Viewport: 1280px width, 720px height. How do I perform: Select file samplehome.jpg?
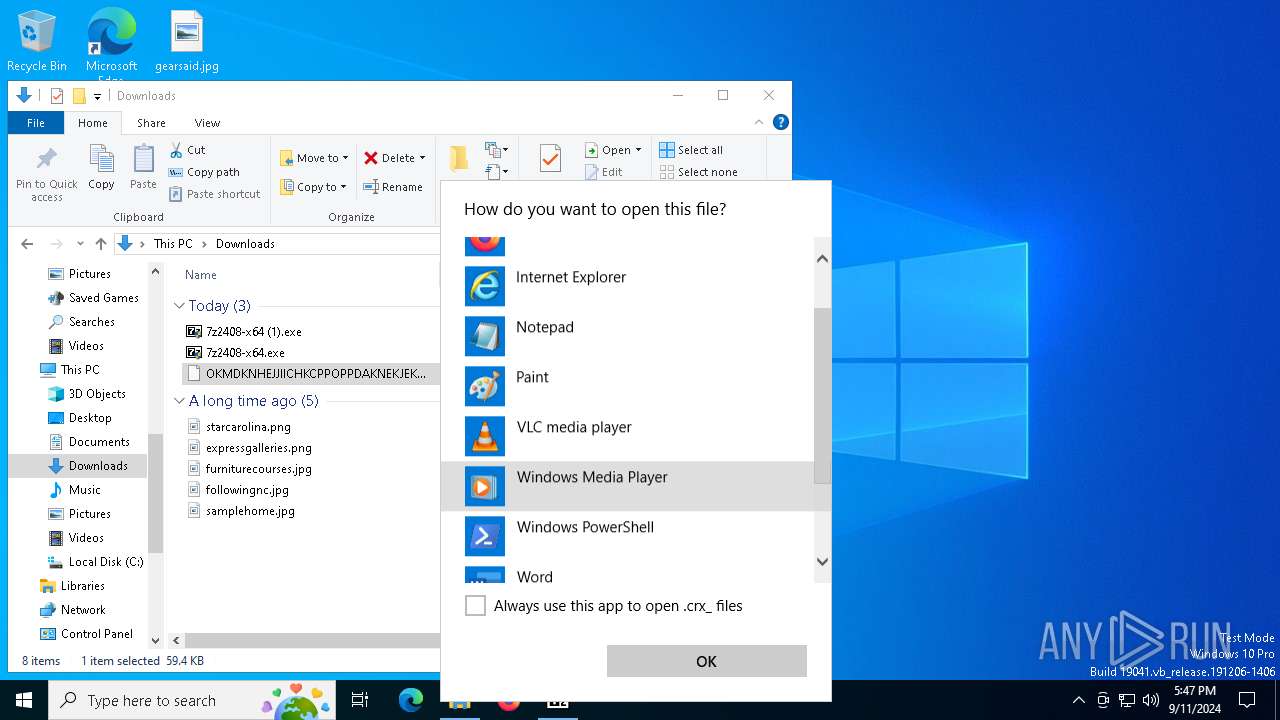coord(250,511)
